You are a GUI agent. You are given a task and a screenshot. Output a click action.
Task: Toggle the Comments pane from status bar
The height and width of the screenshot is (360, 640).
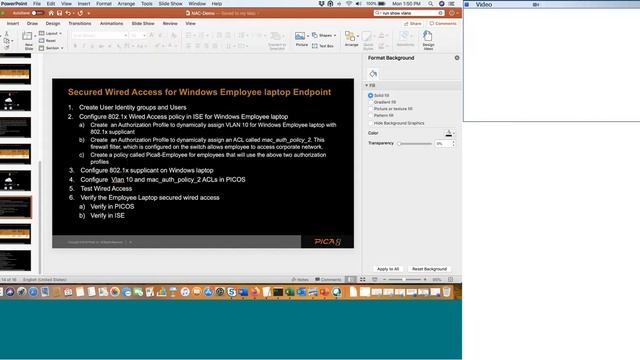pos(328,280)
